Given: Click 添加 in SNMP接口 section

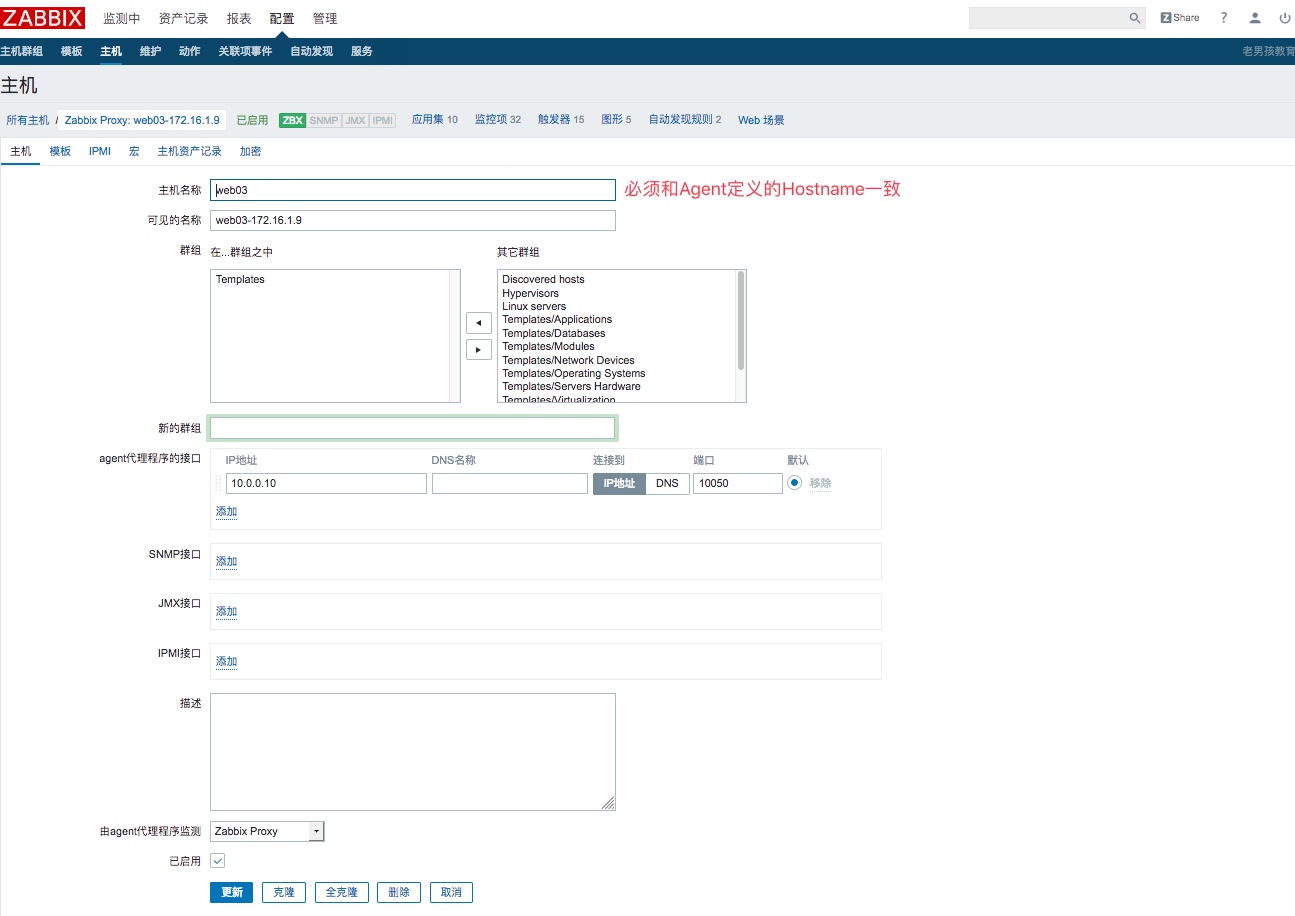Looking at the screenshot, I should [x=227, y=562].
